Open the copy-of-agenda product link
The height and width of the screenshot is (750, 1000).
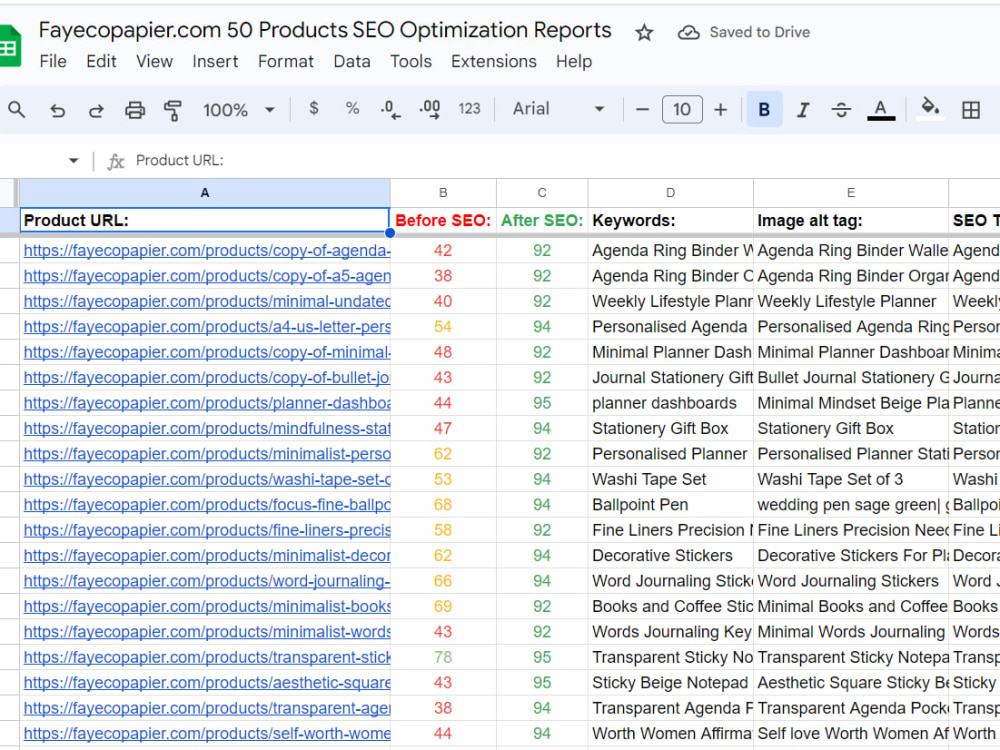coord(207,251)
